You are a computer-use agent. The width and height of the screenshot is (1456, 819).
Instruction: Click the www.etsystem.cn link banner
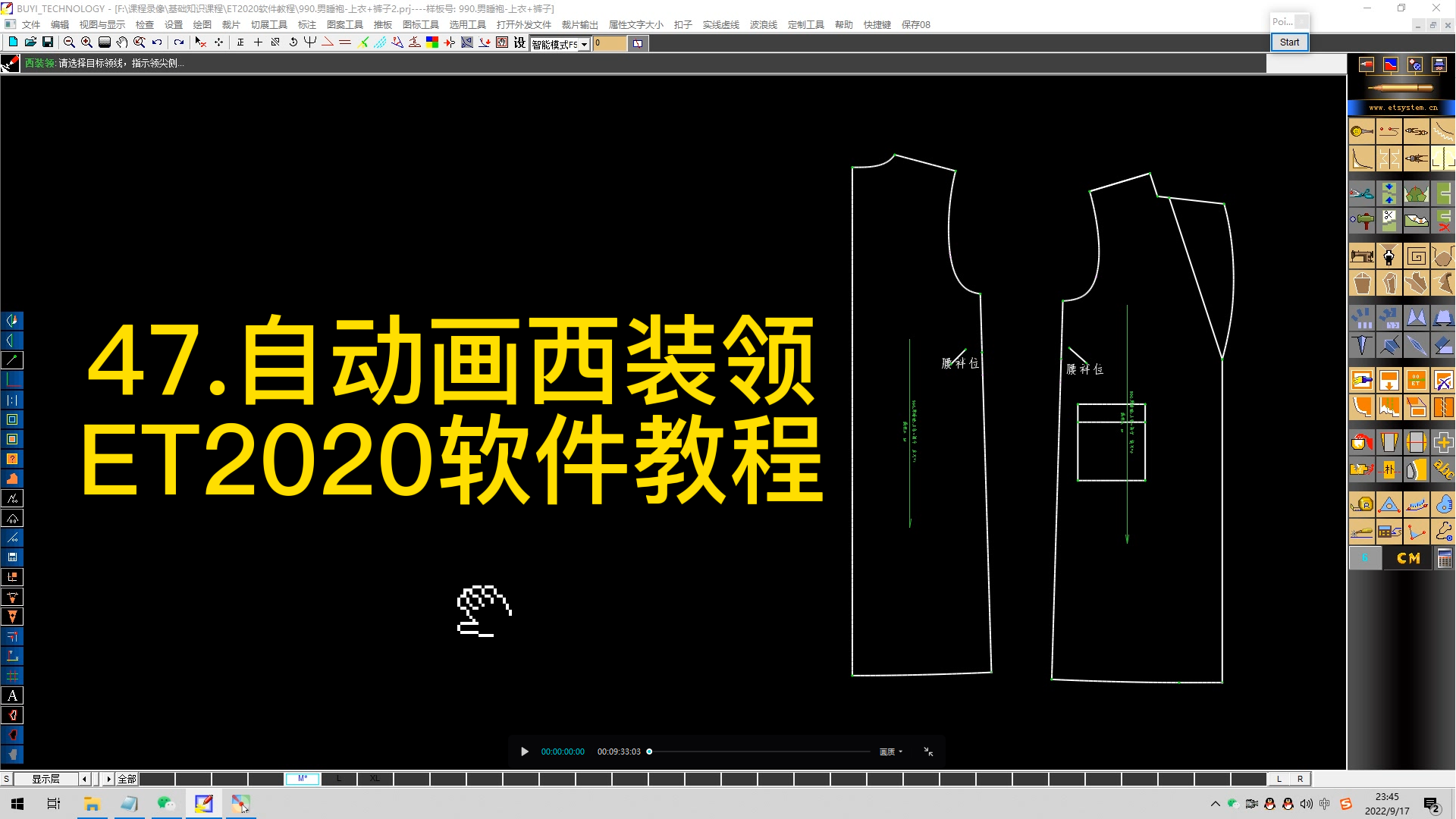click(1403, 108)
